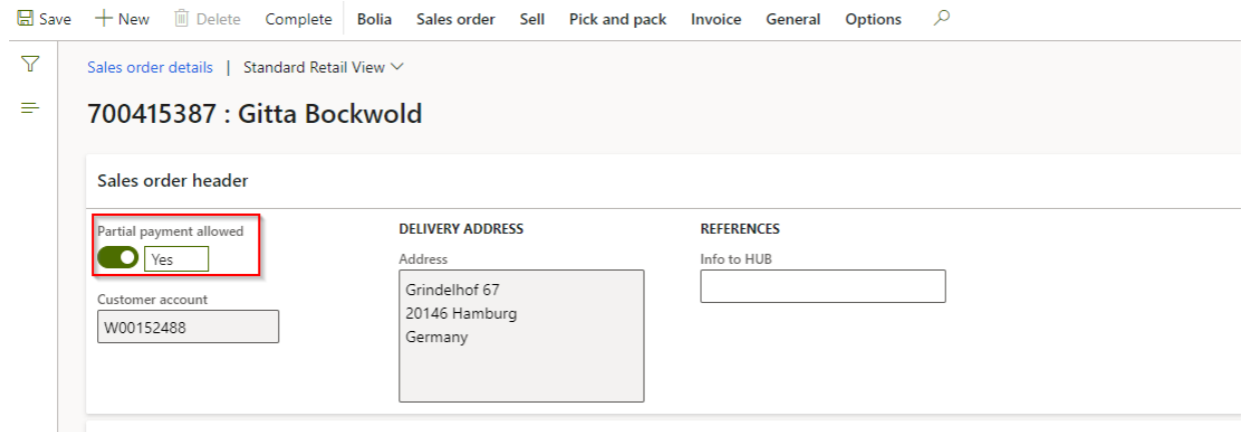Toggle Partial payment allowed switch
This screenshot has width=1251, height=432.
[x=118, y=258]
